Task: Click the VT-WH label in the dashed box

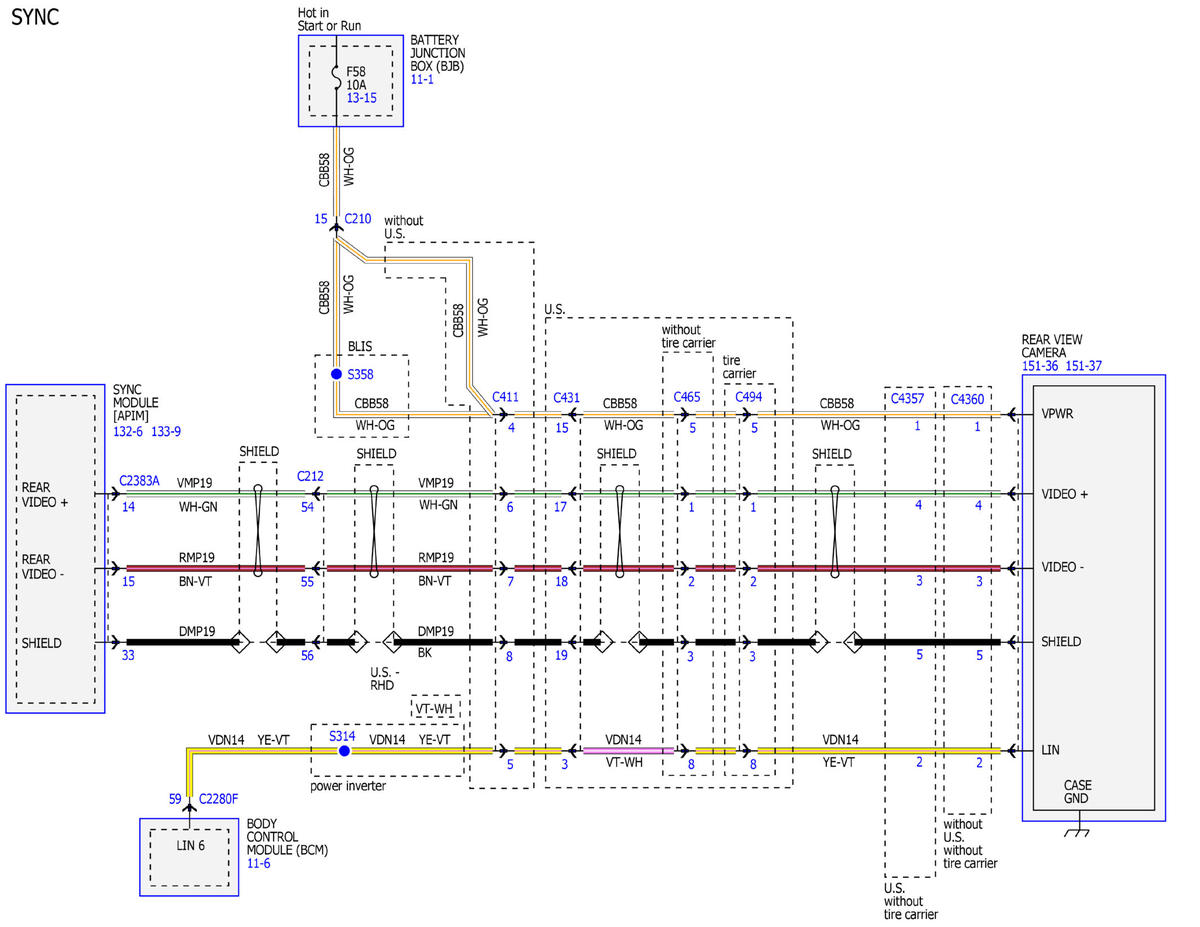Action: 436,707
